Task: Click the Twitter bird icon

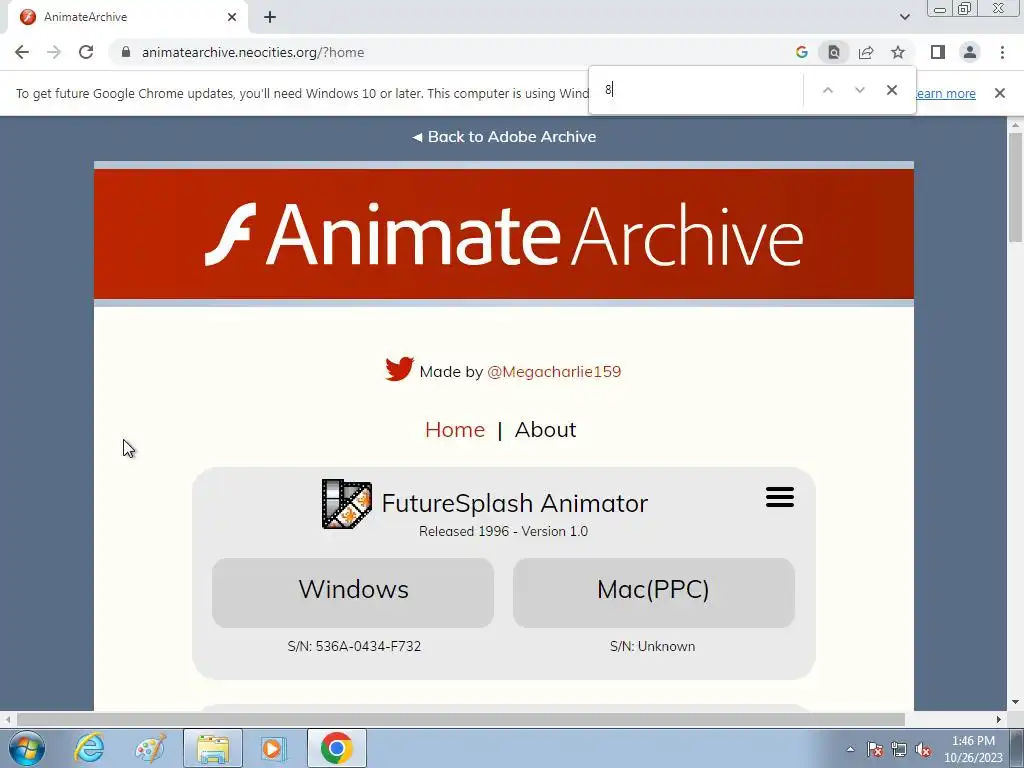Action: 399,369
